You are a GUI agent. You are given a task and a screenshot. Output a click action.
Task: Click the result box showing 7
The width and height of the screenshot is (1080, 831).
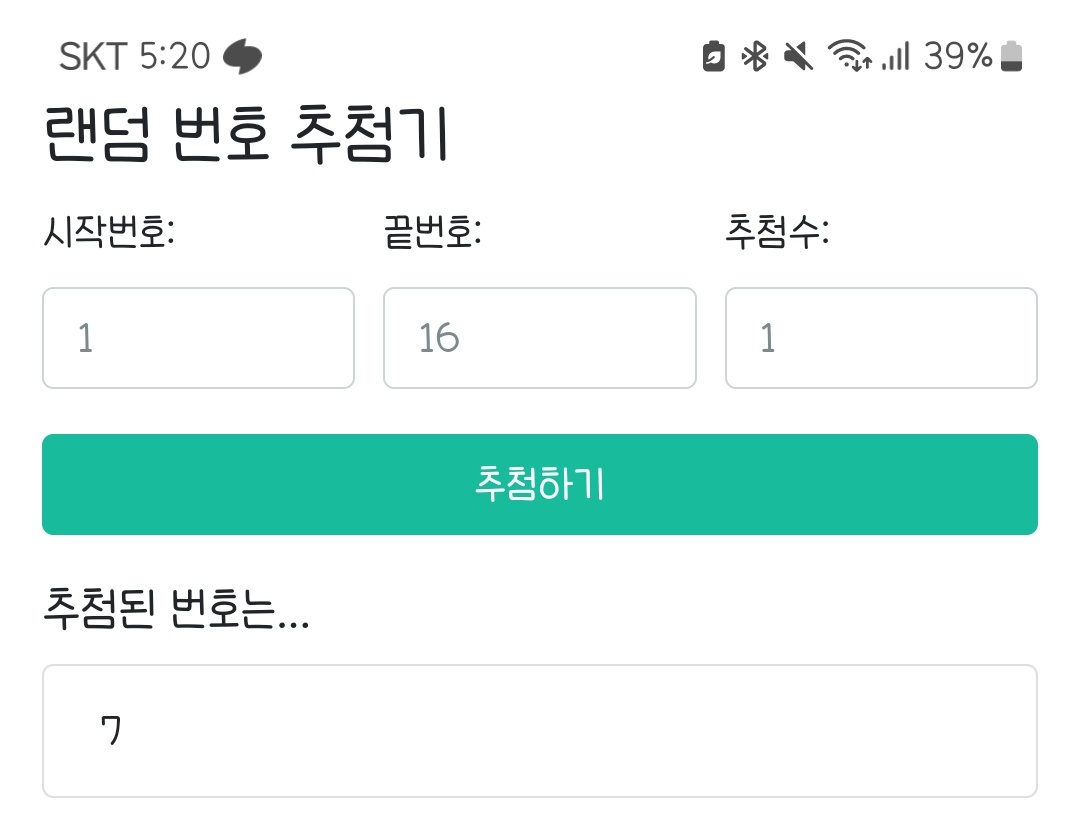539,730
